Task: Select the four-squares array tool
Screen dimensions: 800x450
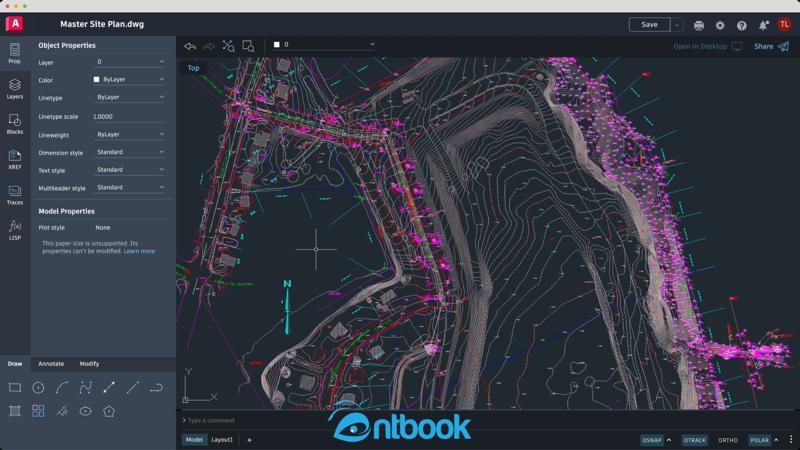Action: pos(38,411)
